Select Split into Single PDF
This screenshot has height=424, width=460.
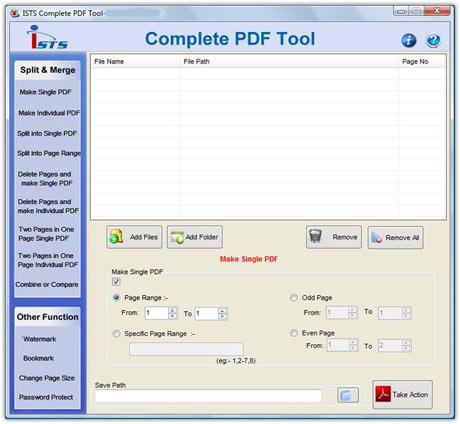click(x=47, y=133)
